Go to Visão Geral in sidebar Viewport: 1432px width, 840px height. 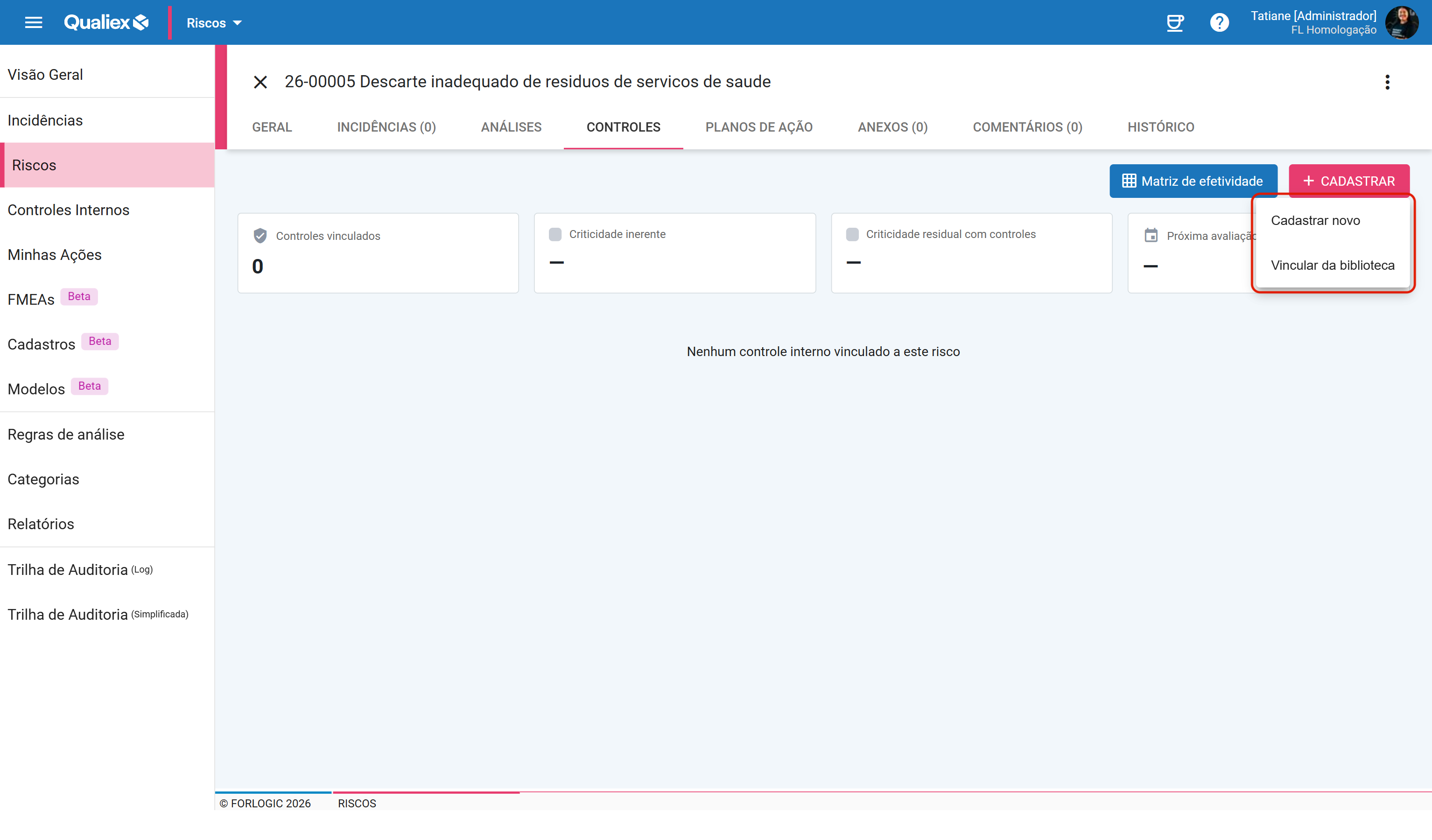[x=107, y=75]
